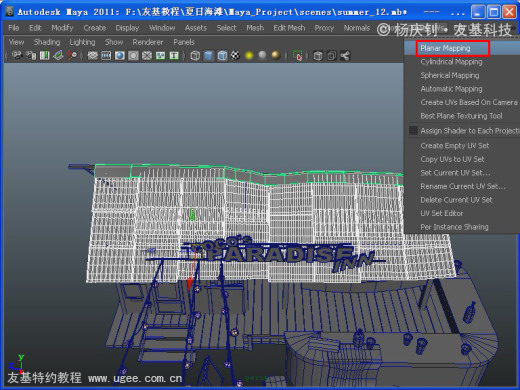Choose Cylindrical Mapping
The height and width of the screenshot is (390, 520).
(451, 62)
